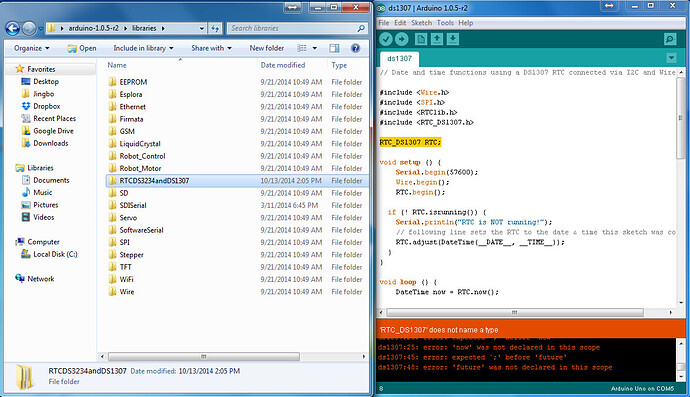Open the Arduino Sketch menu

tap(422, 23)
